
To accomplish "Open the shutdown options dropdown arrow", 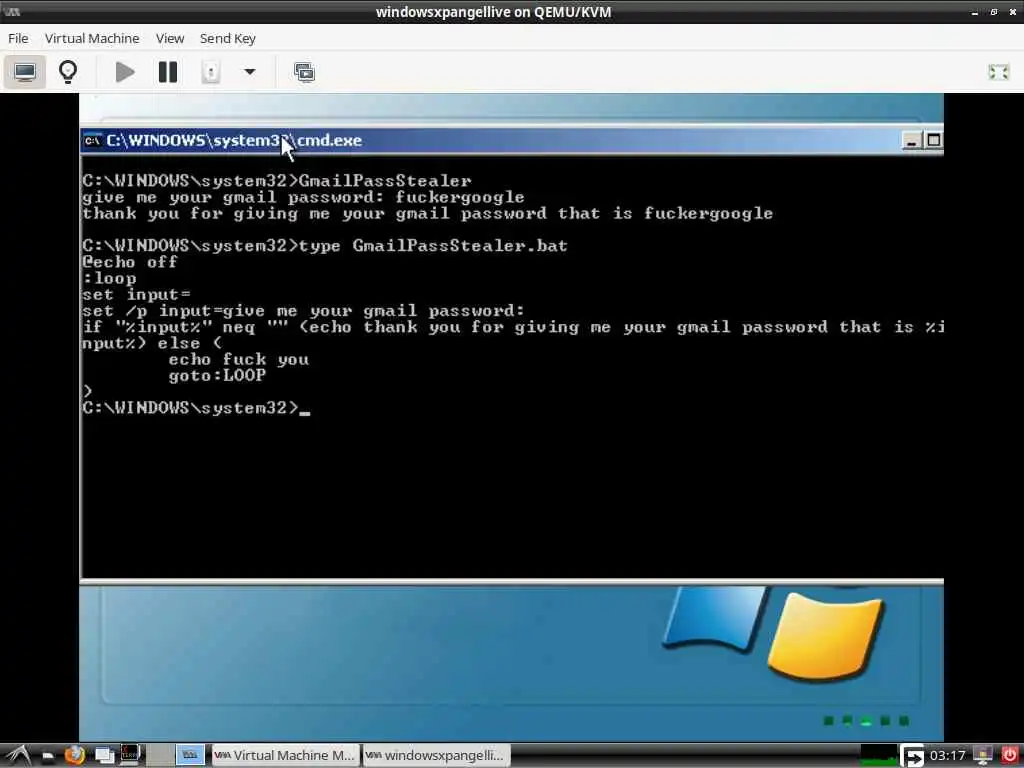I will pyautogui.click(x=249, y=72).
